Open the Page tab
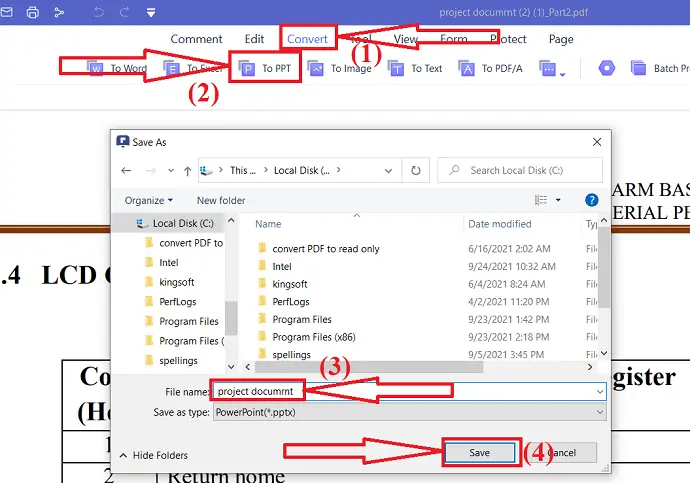690x483 pixels. pos(561,39)
